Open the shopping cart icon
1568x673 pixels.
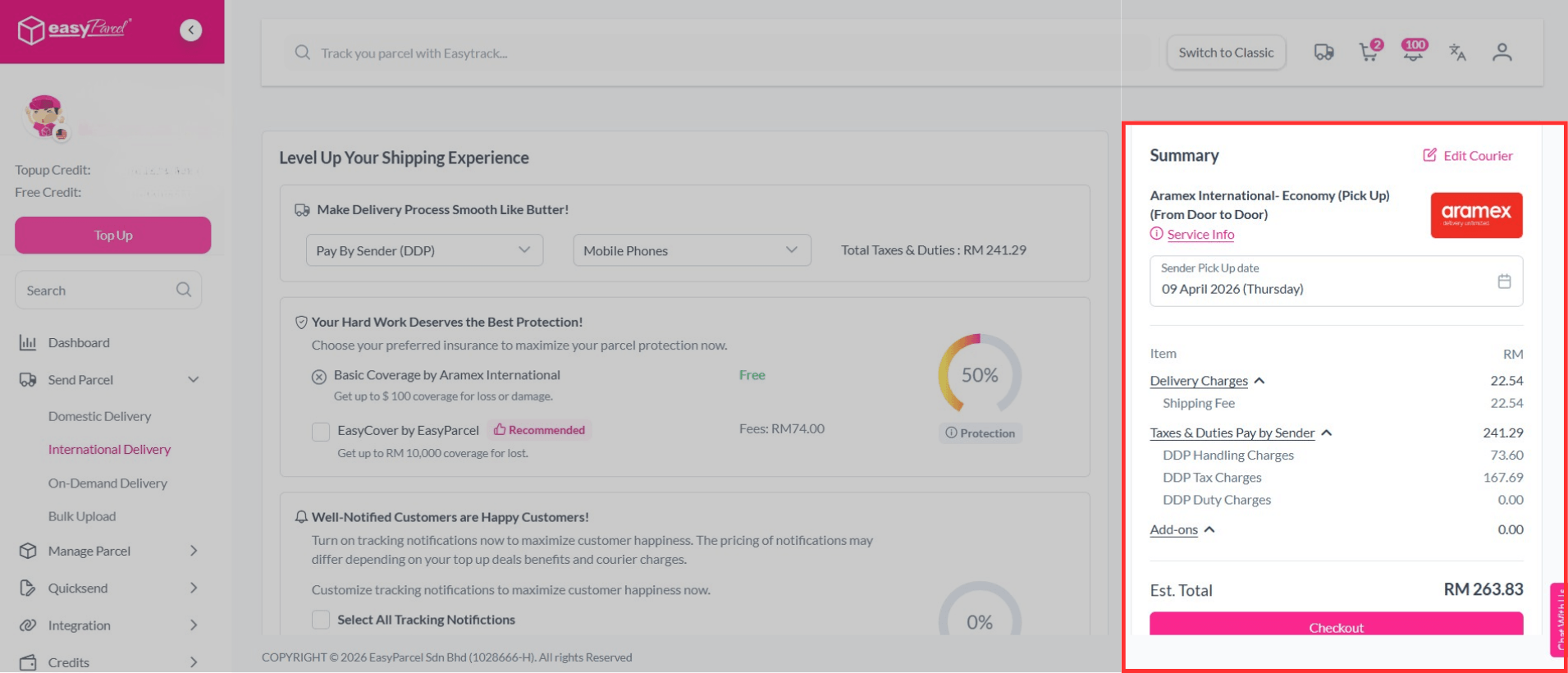coord(1368,53)
